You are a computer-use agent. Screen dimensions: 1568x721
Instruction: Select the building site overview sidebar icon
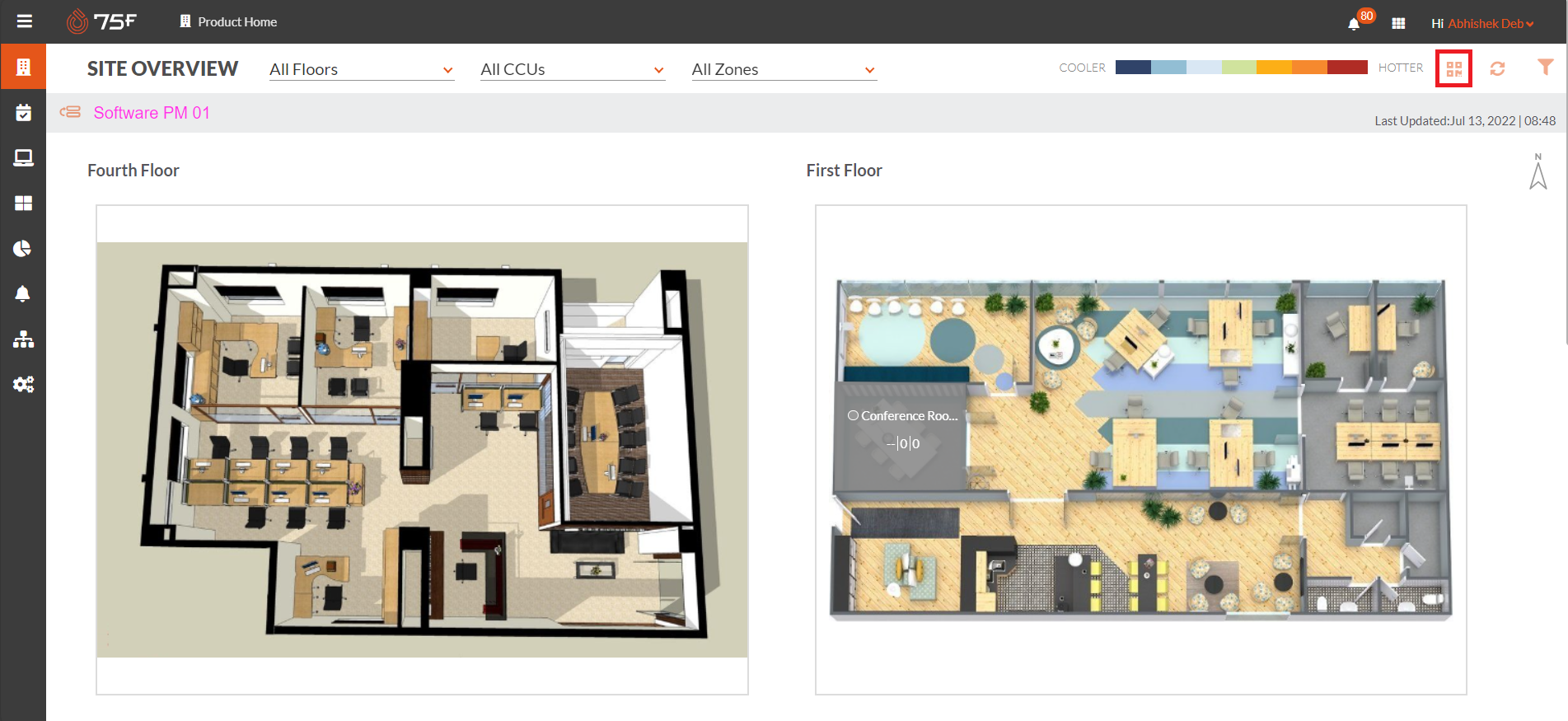point(23,67)
